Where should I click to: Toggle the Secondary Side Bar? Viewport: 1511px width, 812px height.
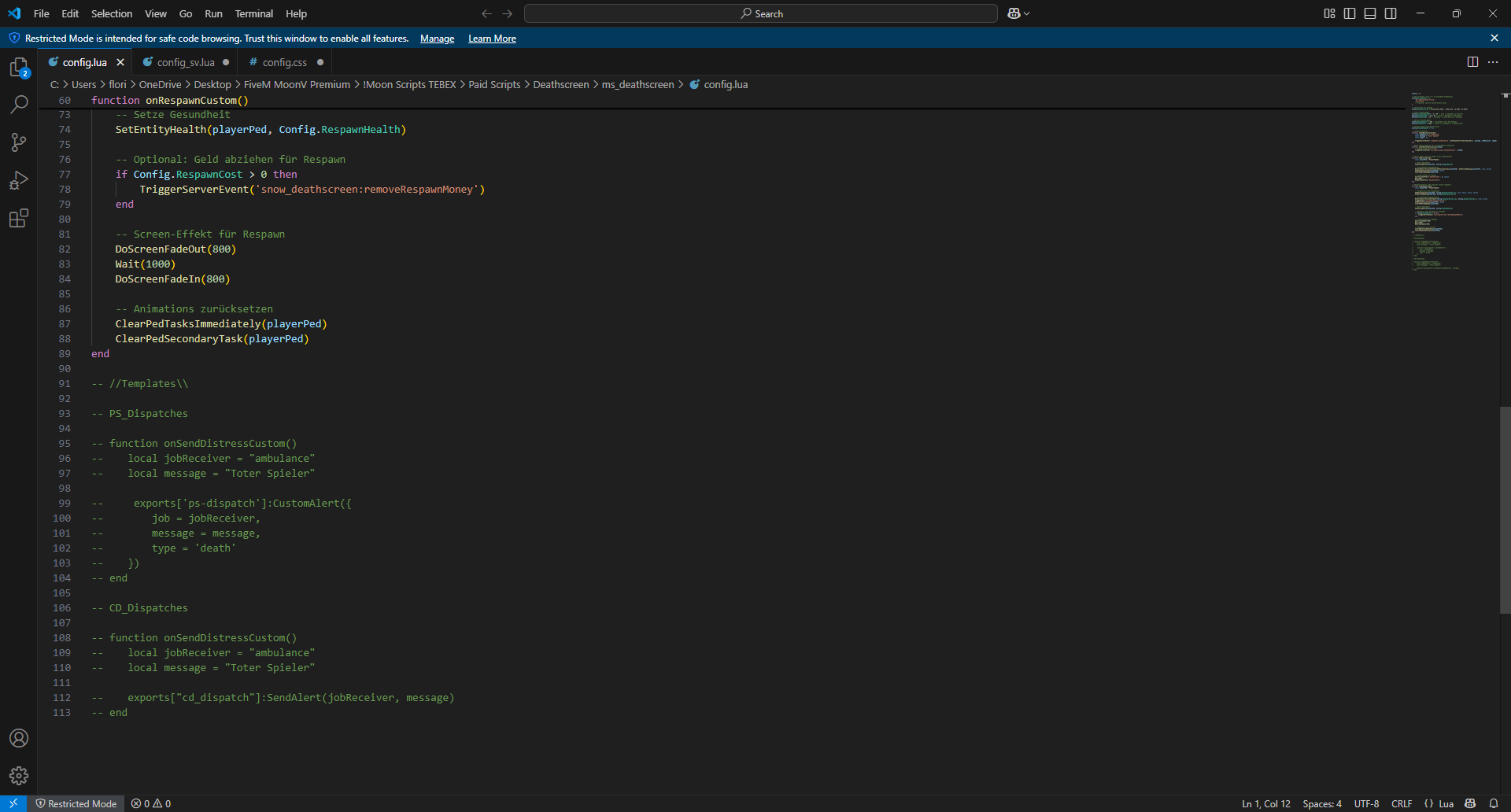tap(1391, 13)
